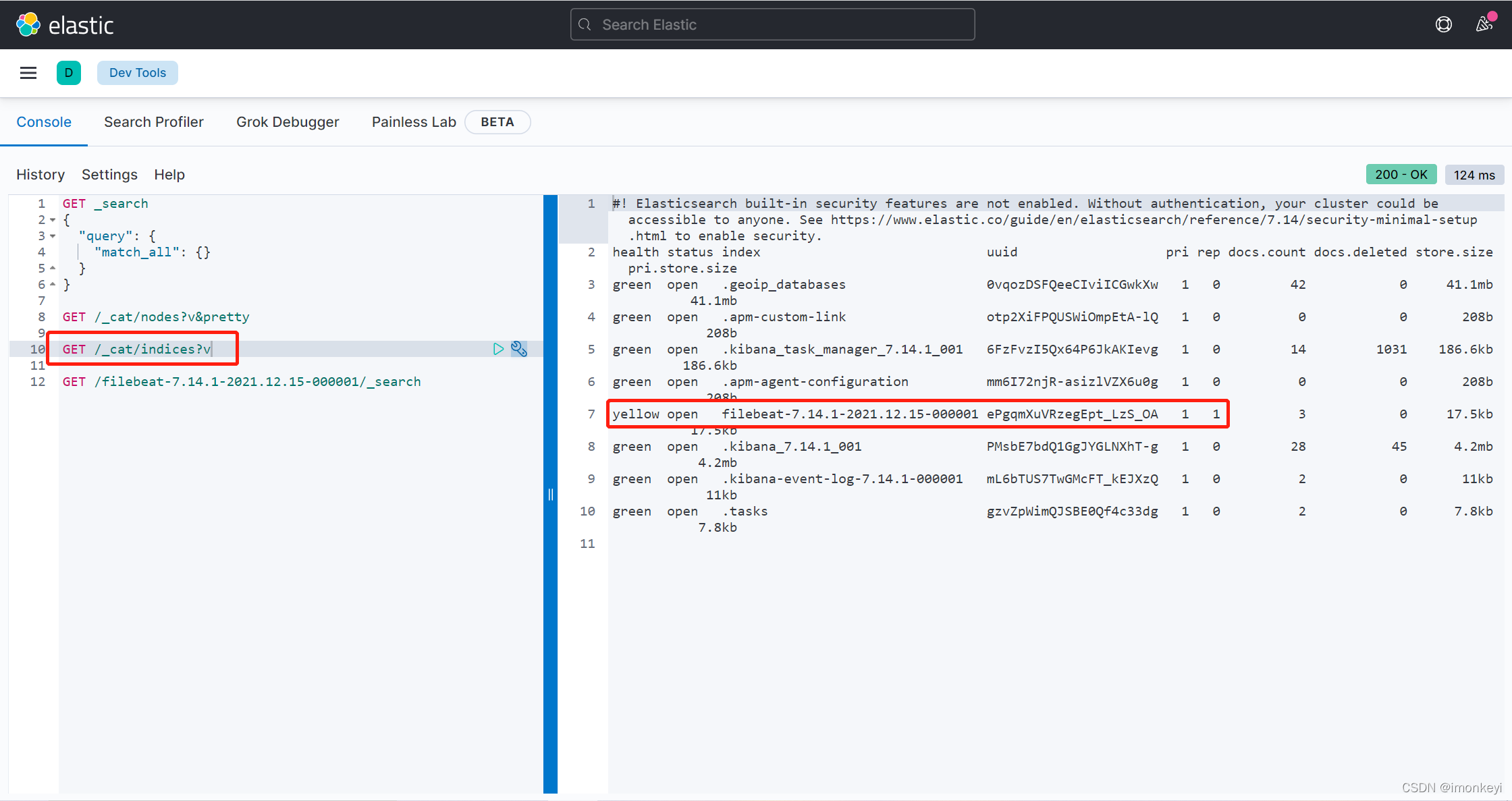
Task: Focus the Search Elastic input field
Action: pos(772,25)
